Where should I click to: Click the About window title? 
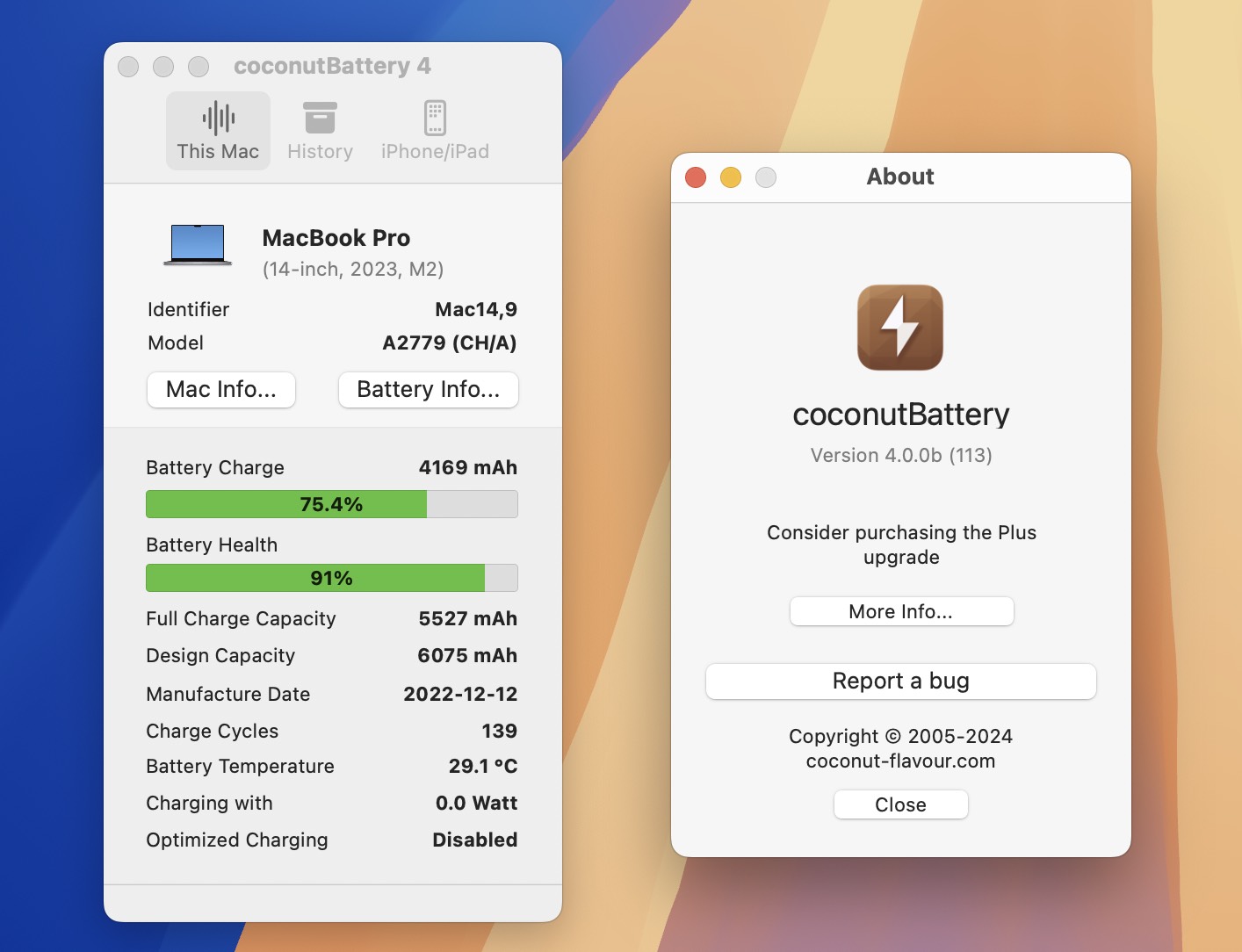[900, 177]
